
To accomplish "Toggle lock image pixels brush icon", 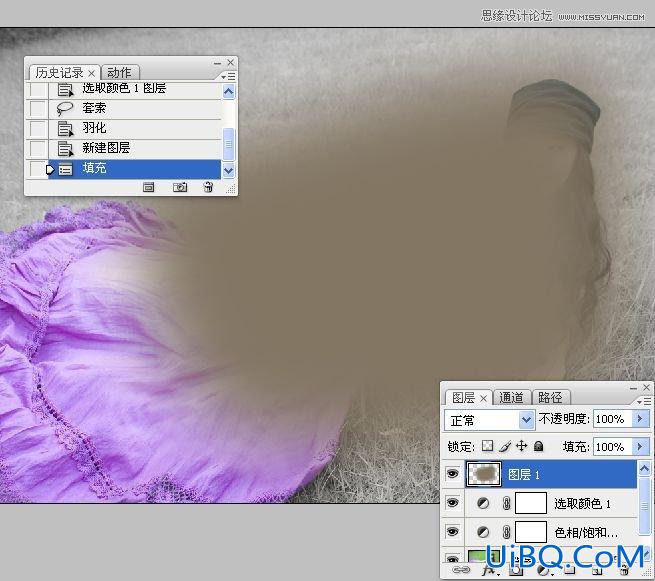I will coord(505,447).
